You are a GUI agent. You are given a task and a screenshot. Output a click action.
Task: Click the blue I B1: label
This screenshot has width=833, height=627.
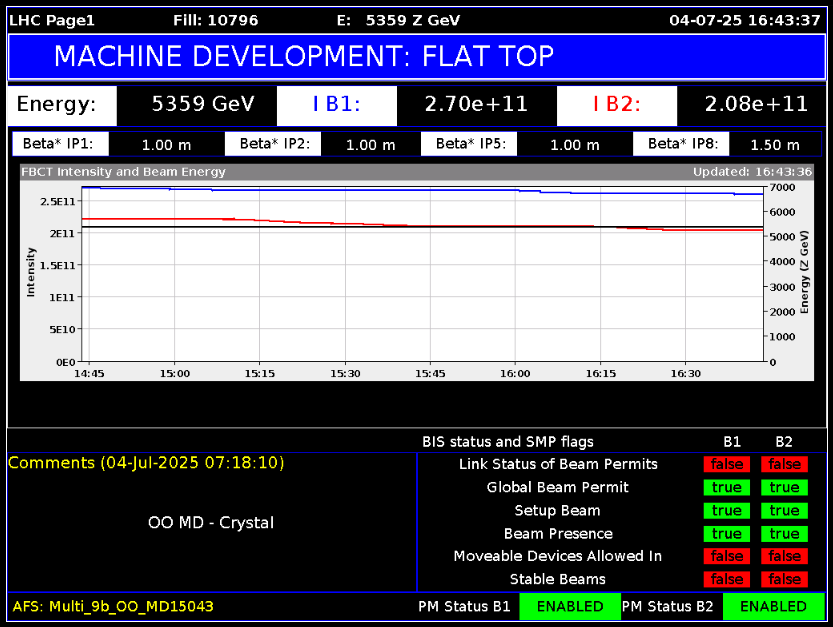[x=336, y=104]
